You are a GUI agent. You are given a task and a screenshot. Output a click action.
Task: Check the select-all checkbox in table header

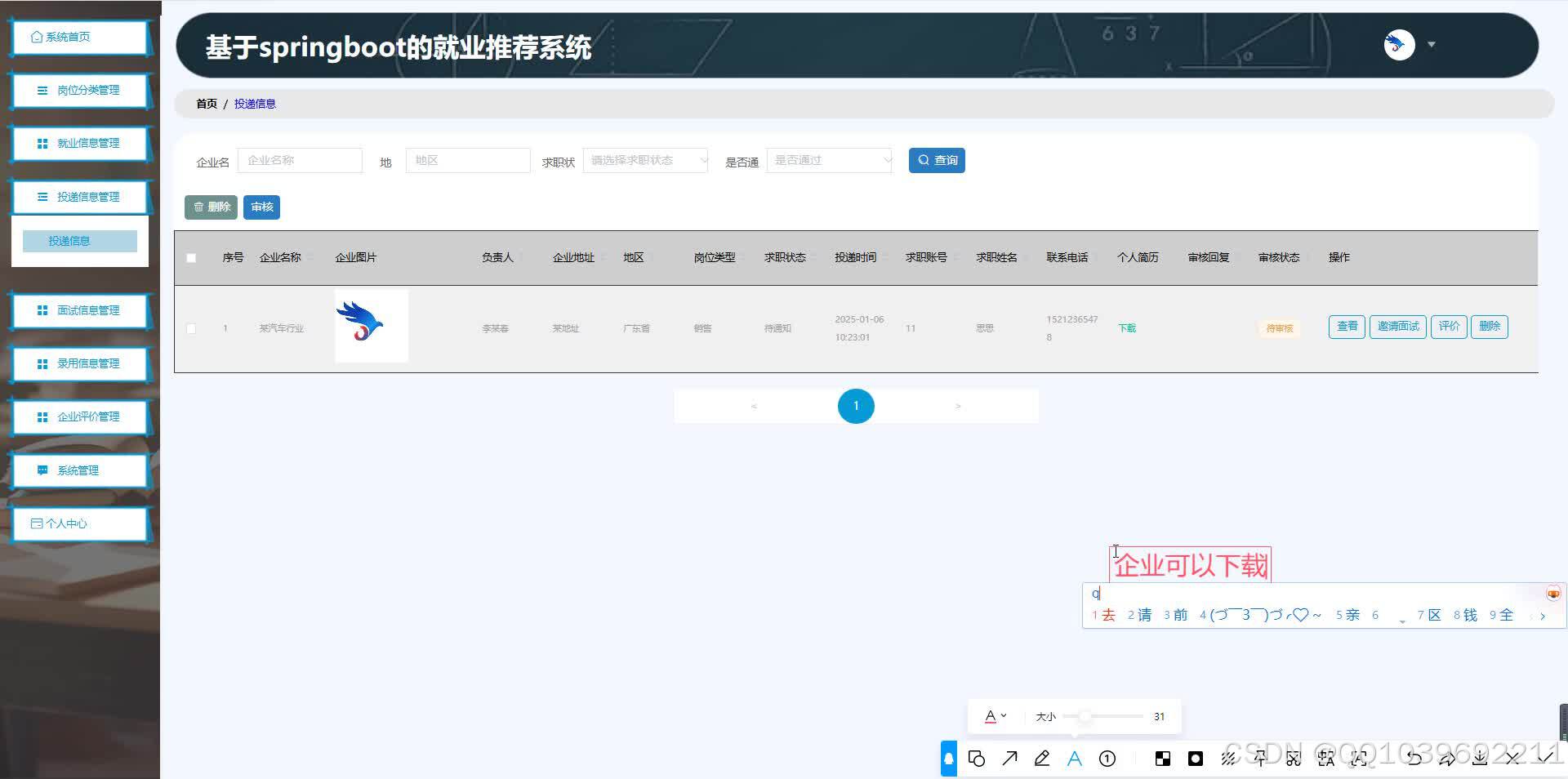pos(191,257)
